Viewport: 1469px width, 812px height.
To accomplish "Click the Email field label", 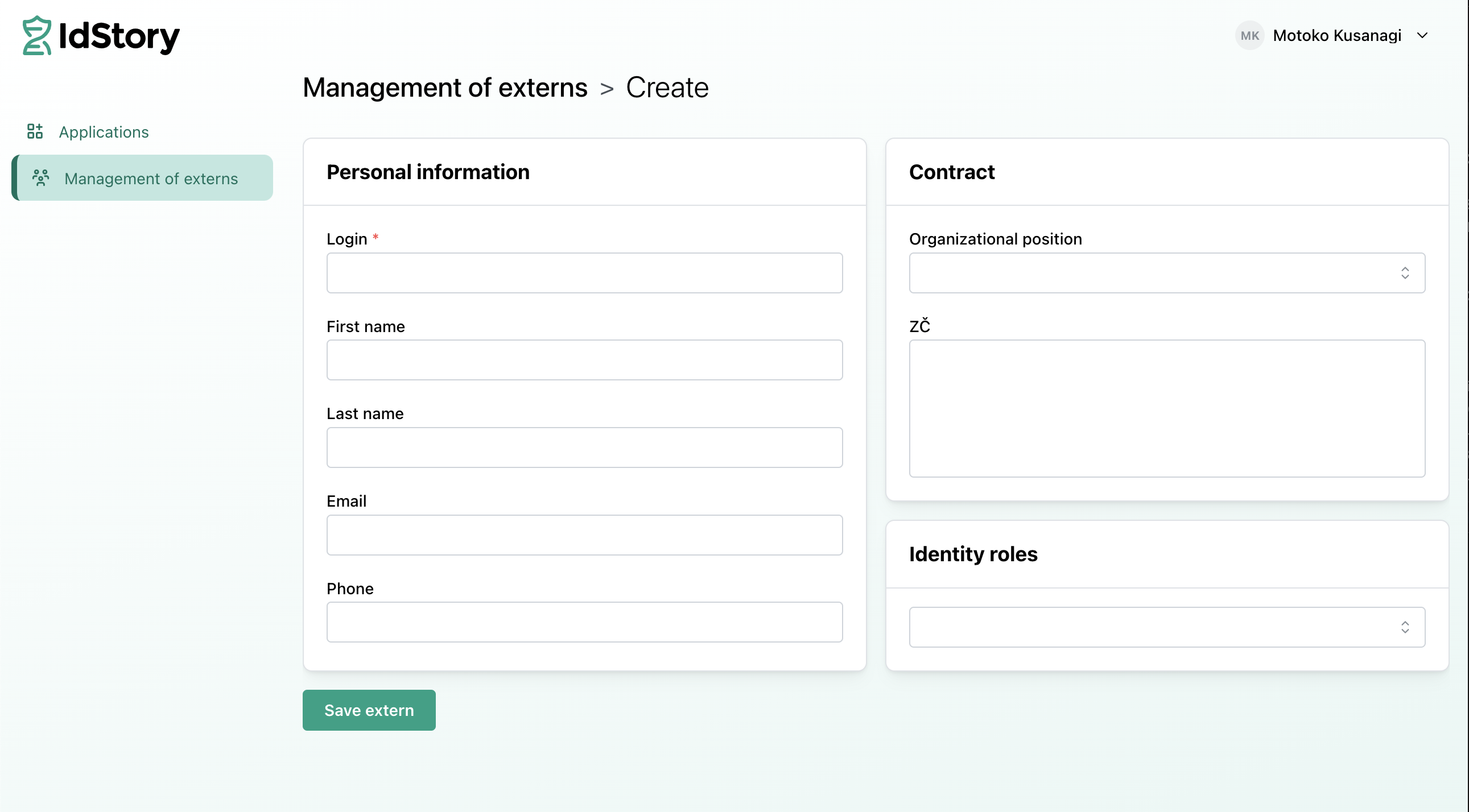I will (x=346, y=502).
